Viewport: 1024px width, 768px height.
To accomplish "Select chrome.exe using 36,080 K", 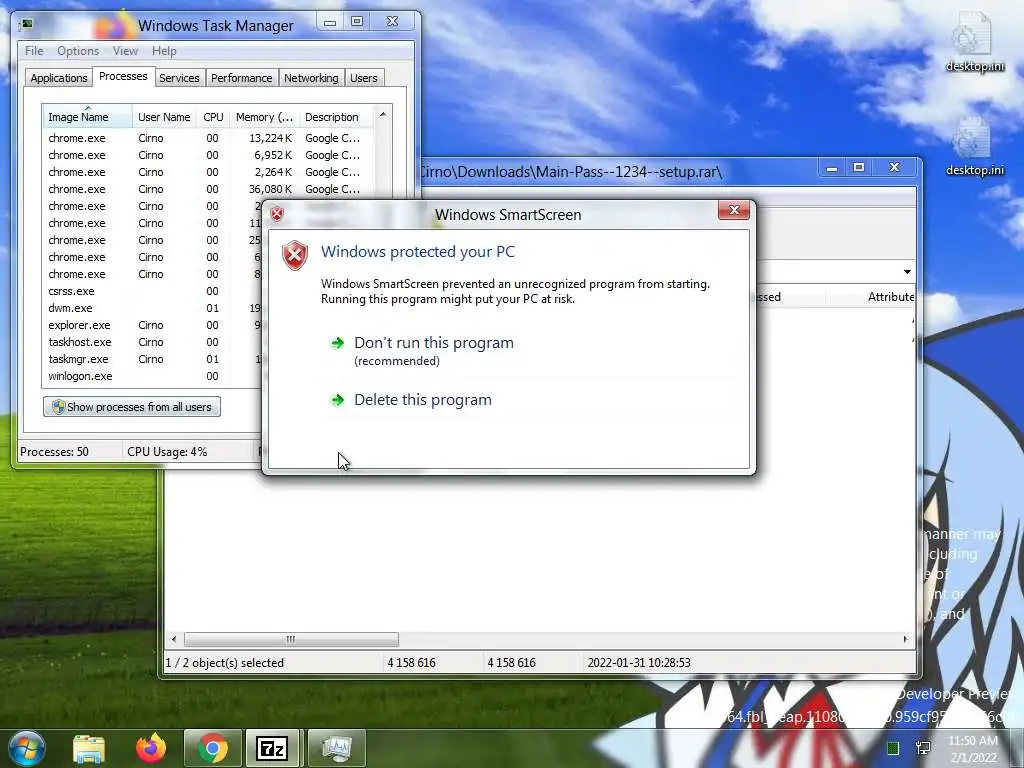I will [209, 189].
